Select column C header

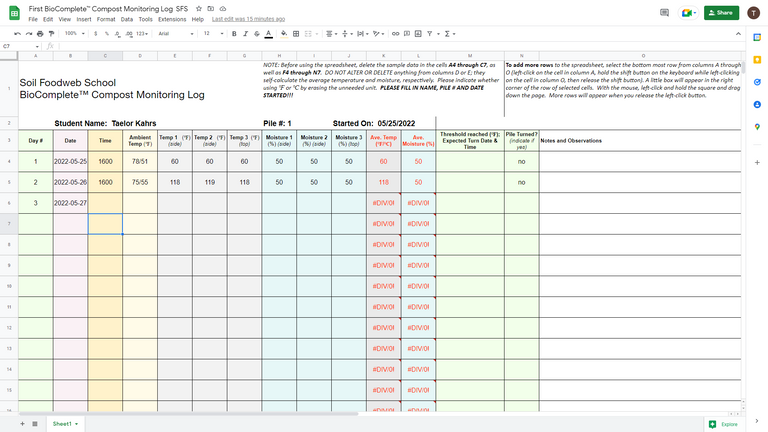[105, 56]
